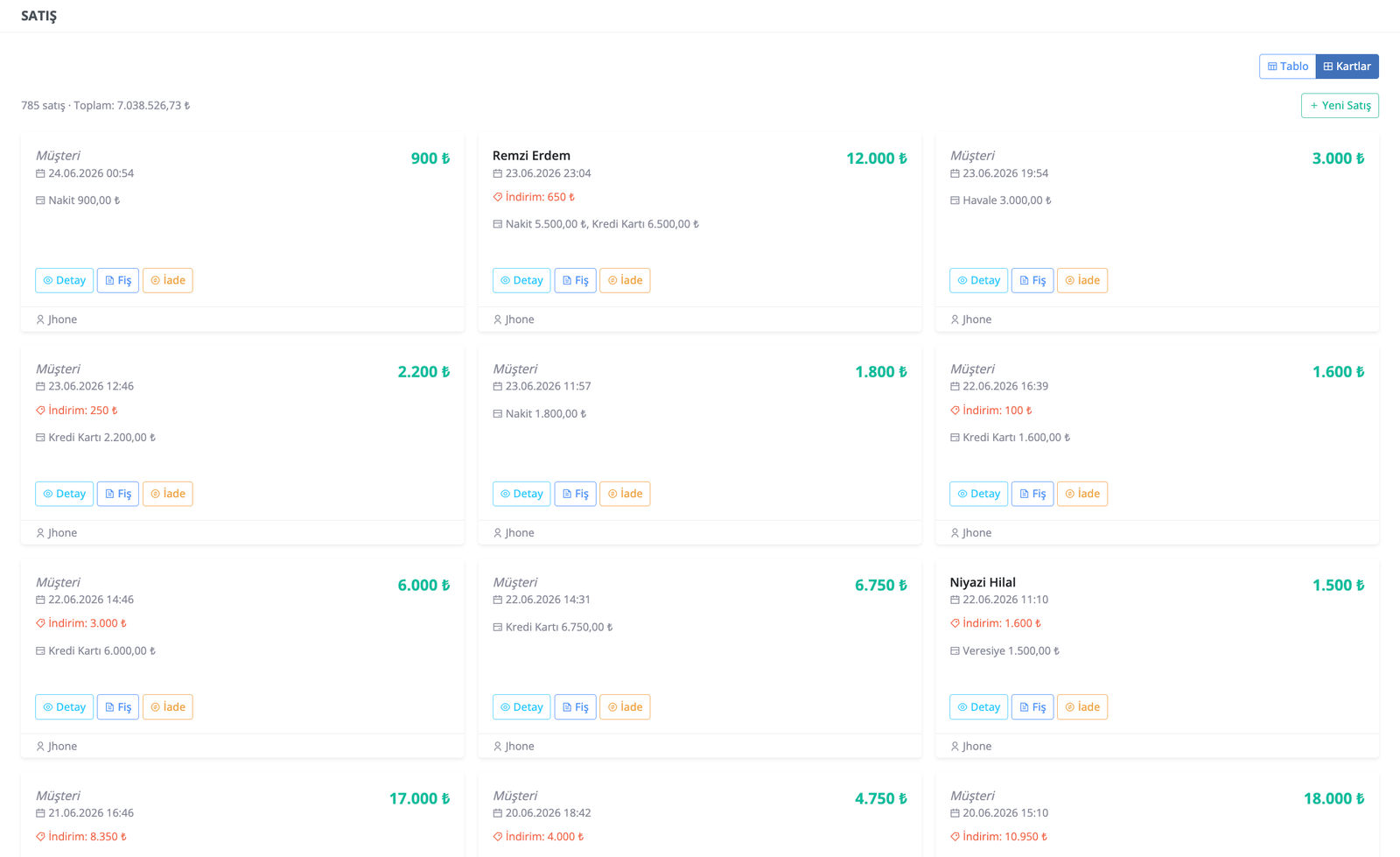Click the 4.750 ₺ sale amount
Viewport: 1400px width, 857px height.
(881, 799)
